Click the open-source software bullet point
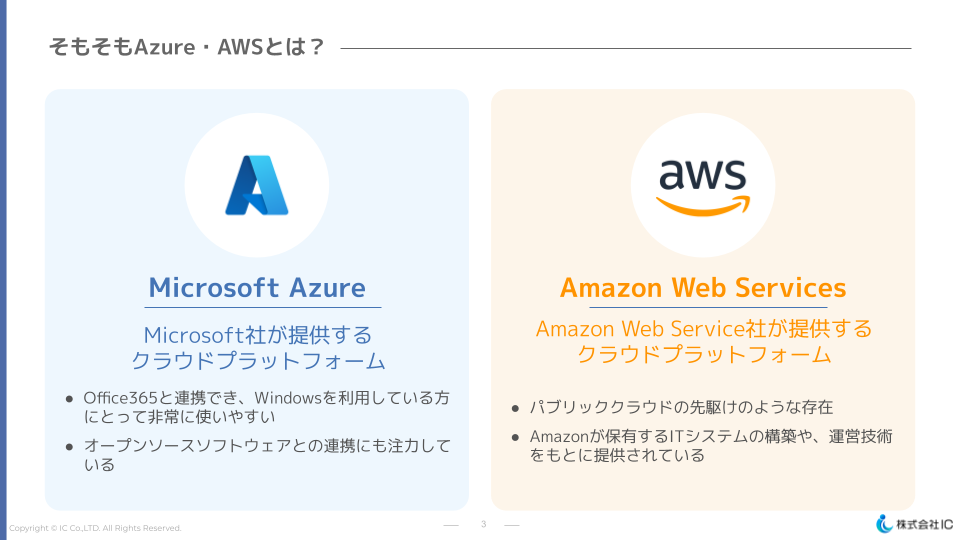The width and height of the screenshot is (960, 540). pyautogui.click(x=266, y=455)
